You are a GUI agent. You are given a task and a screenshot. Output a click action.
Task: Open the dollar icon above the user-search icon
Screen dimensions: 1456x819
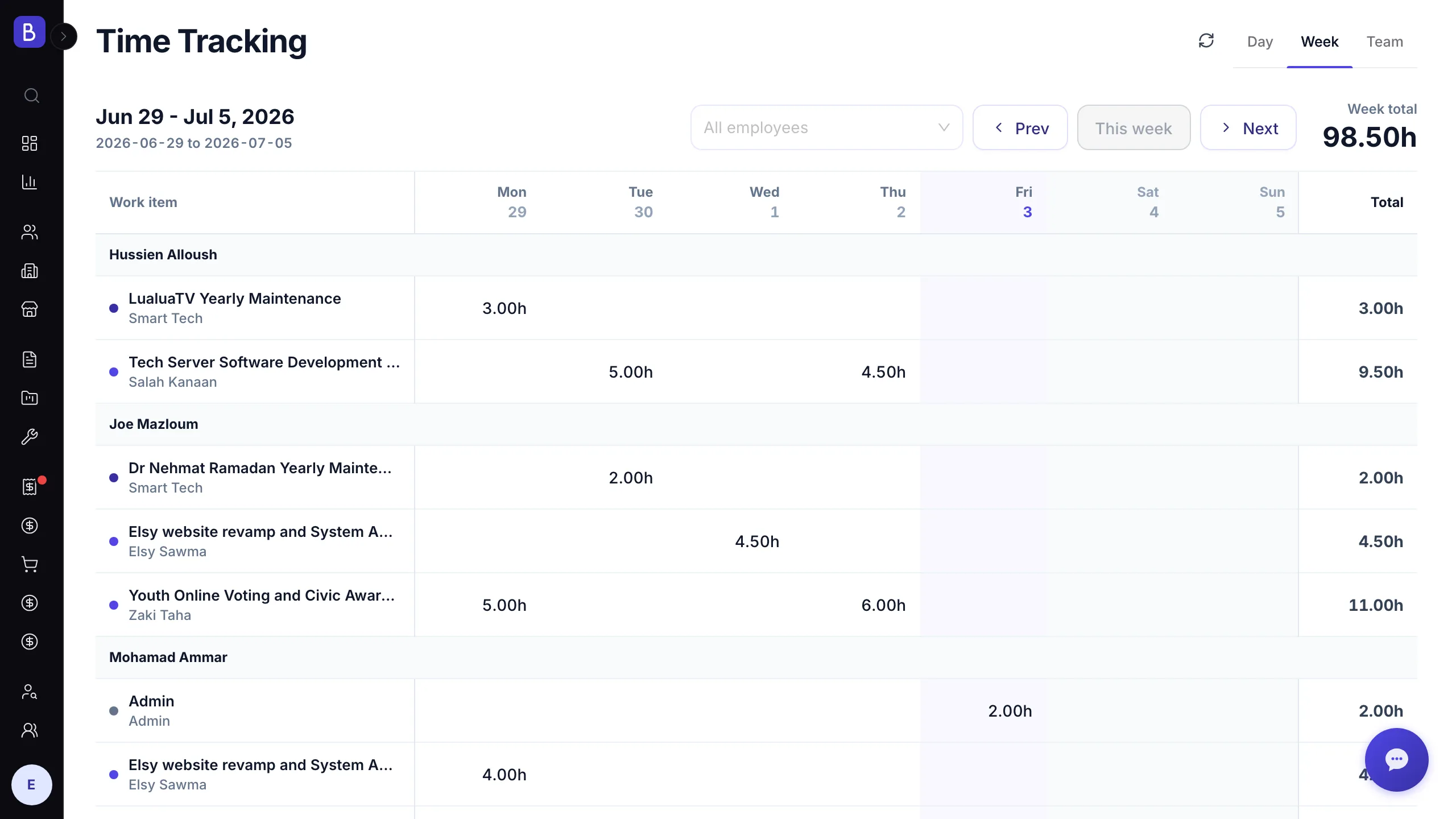click(30, 642)
